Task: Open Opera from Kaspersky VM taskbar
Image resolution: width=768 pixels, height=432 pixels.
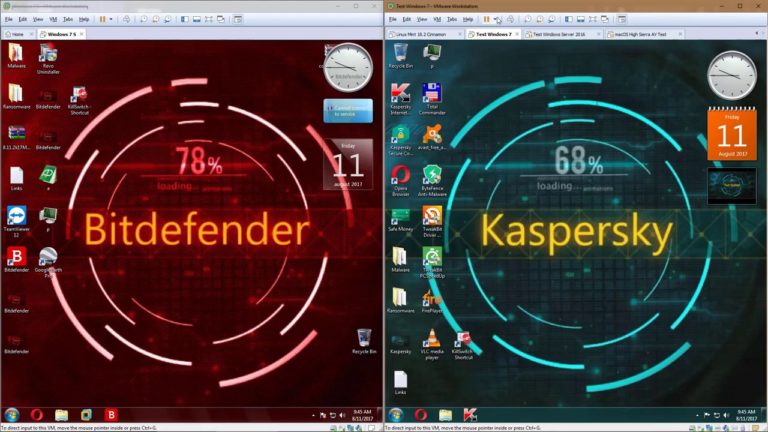Action: (x=420, y=415)
